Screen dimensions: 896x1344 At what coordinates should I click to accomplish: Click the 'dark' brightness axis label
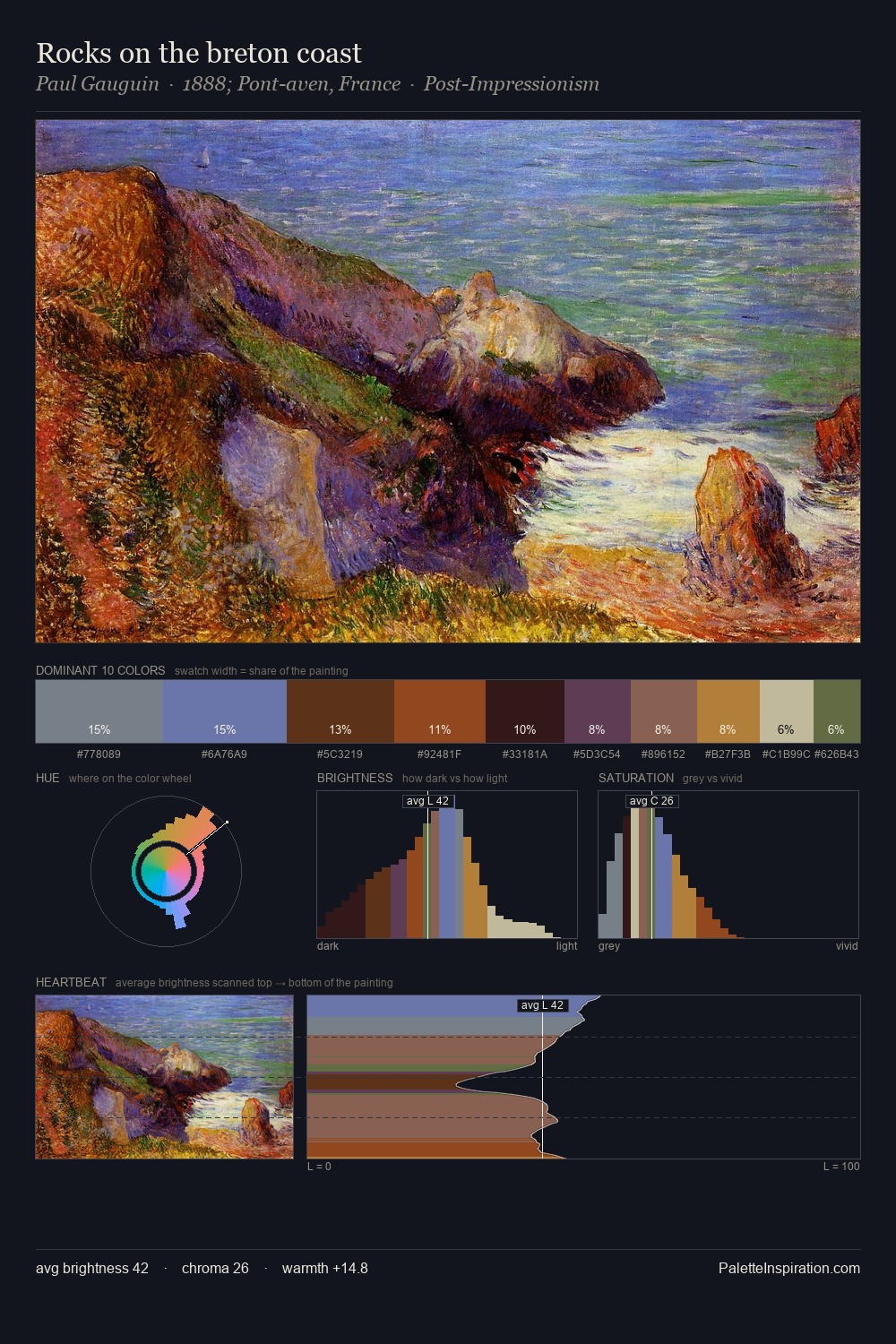tap(328, 946)
